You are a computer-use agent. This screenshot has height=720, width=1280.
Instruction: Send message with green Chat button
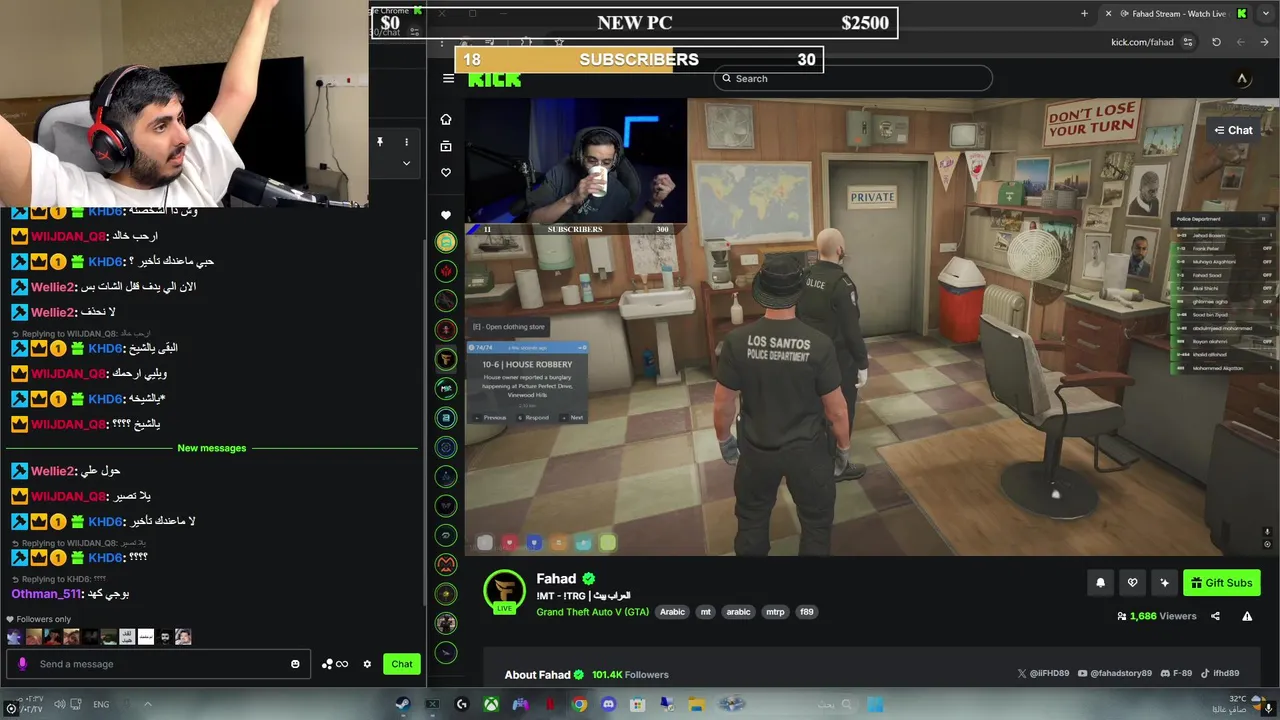point(402,664)
